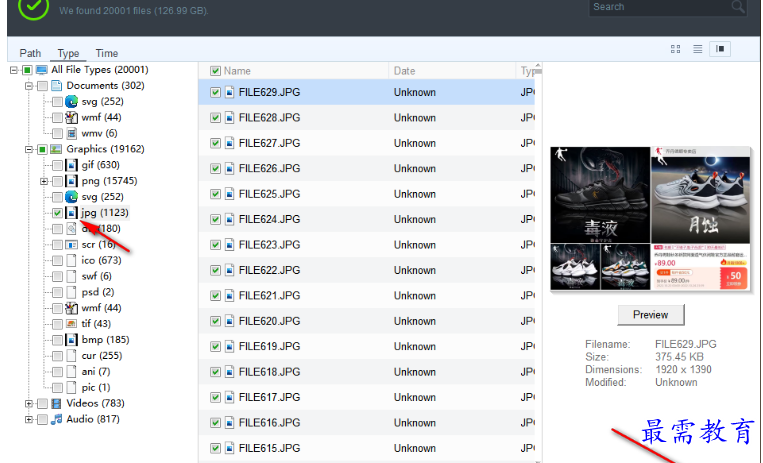Click the Documents folder icon

coord(56,86)
